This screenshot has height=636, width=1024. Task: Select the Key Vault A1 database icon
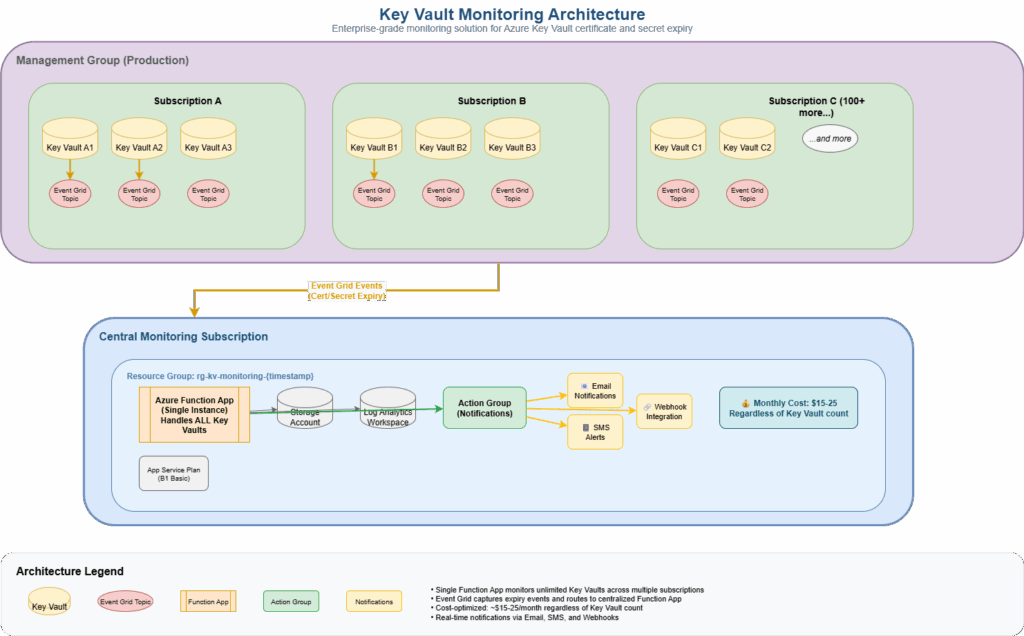click(x=70, y=138)
